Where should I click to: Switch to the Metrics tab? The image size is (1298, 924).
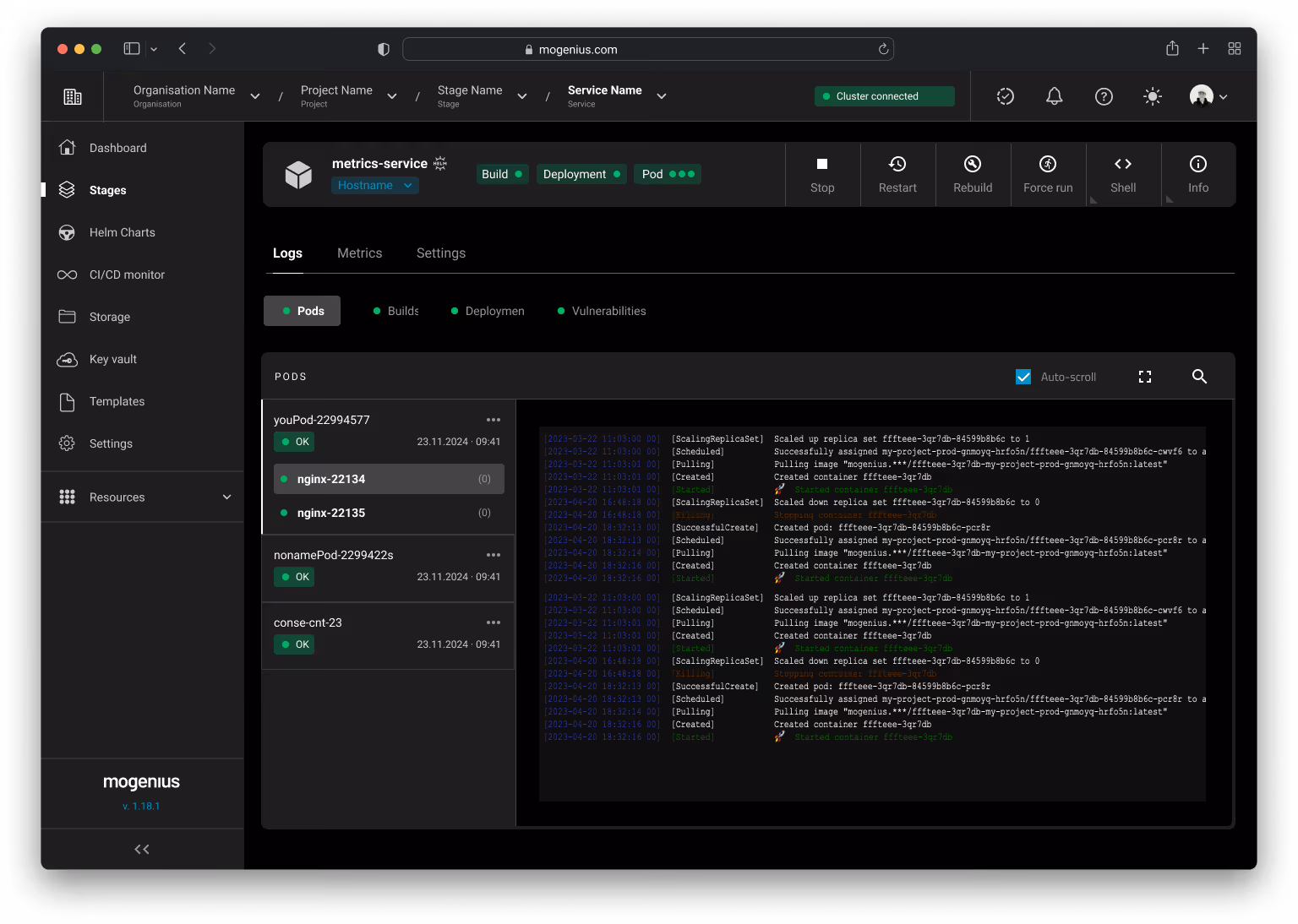[359, 253]
